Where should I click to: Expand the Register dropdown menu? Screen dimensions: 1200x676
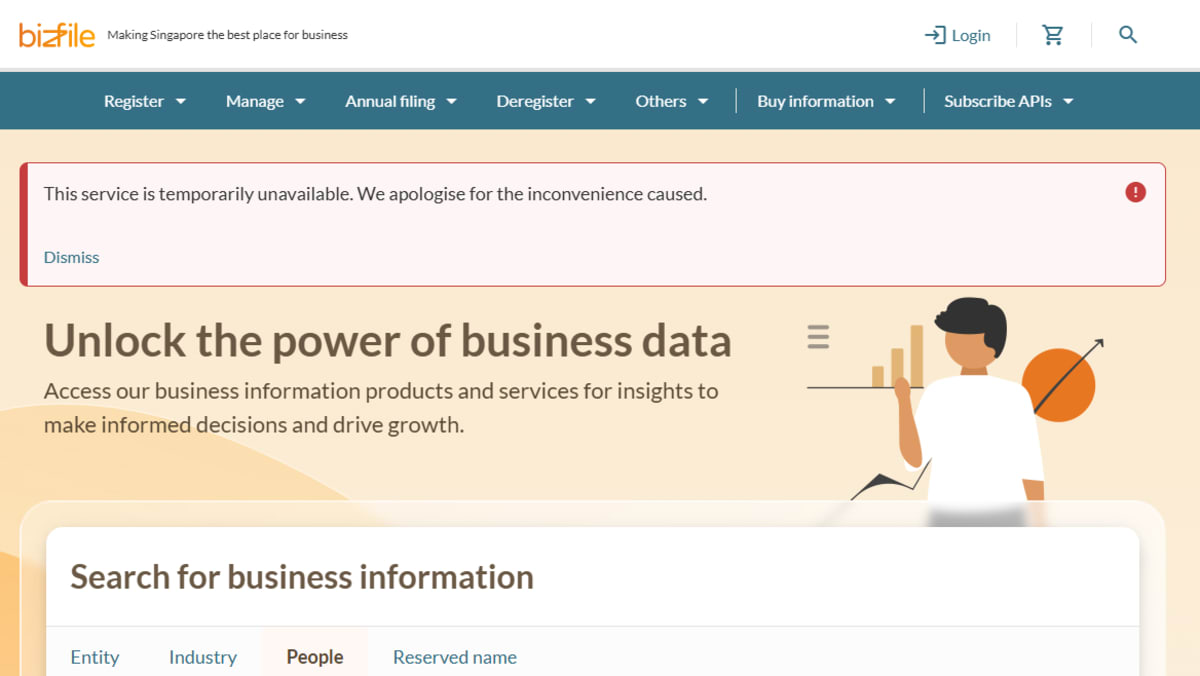point(145,101)
